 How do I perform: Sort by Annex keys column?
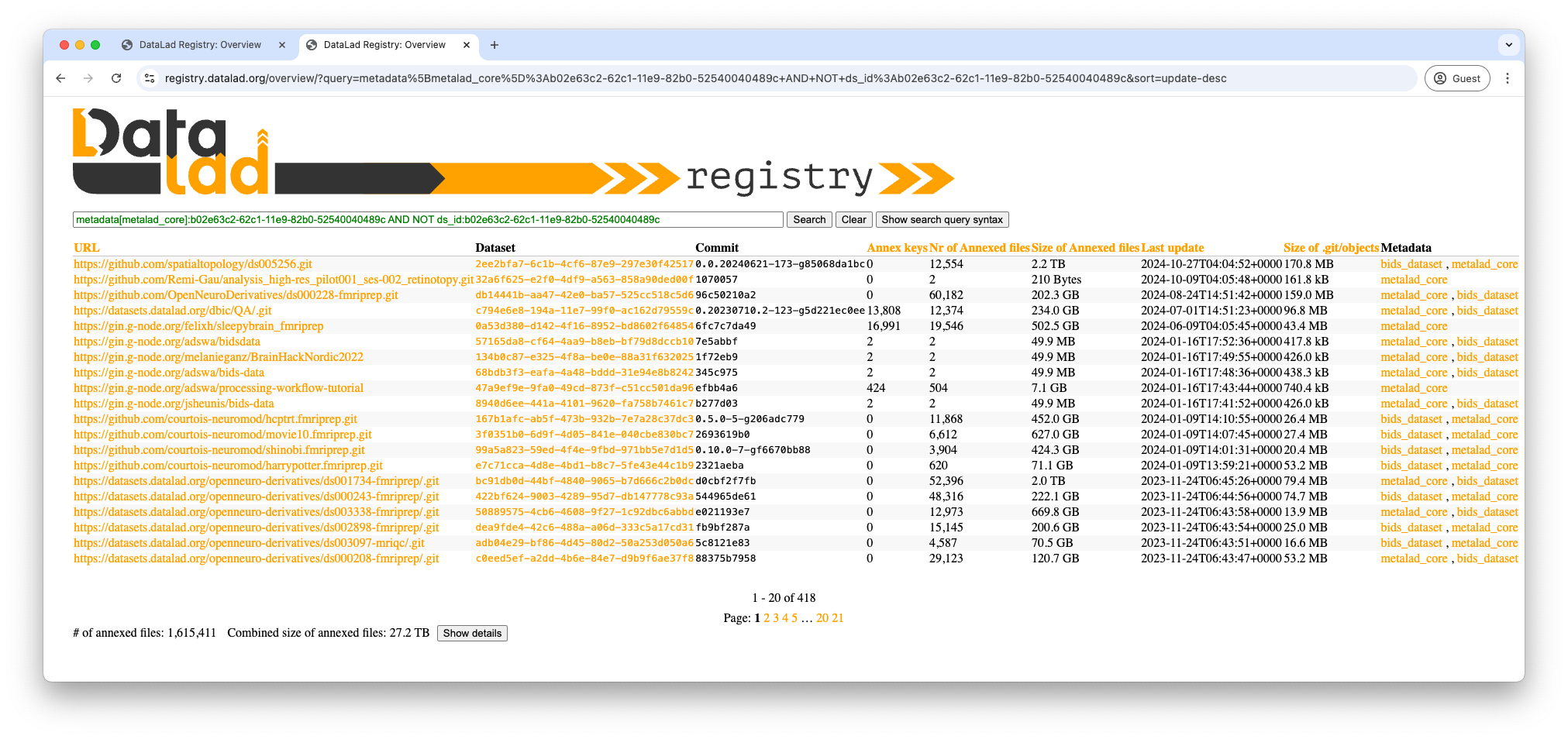click(897, 248)
